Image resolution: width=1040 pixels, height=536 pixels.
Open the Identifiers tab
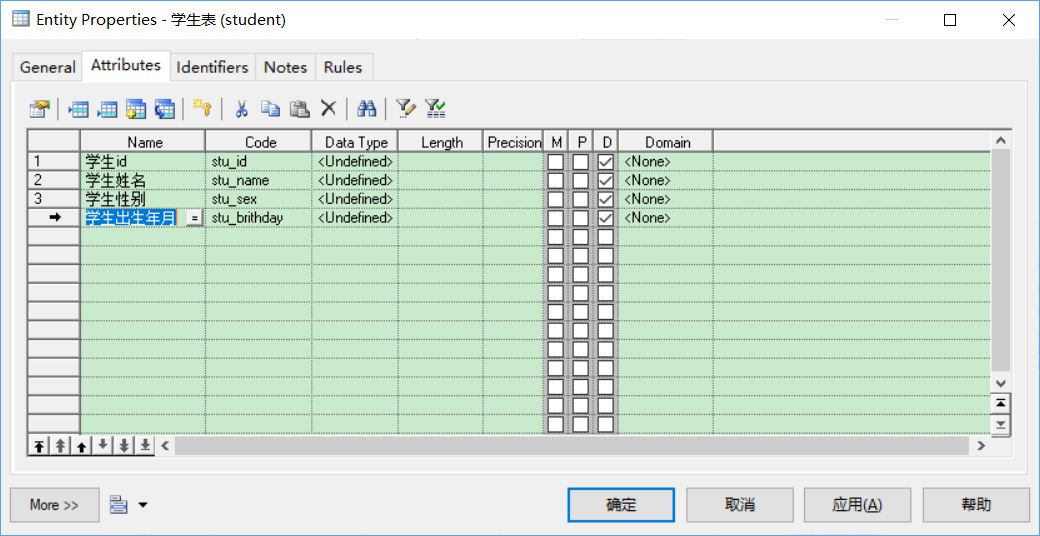pos(212,67)
